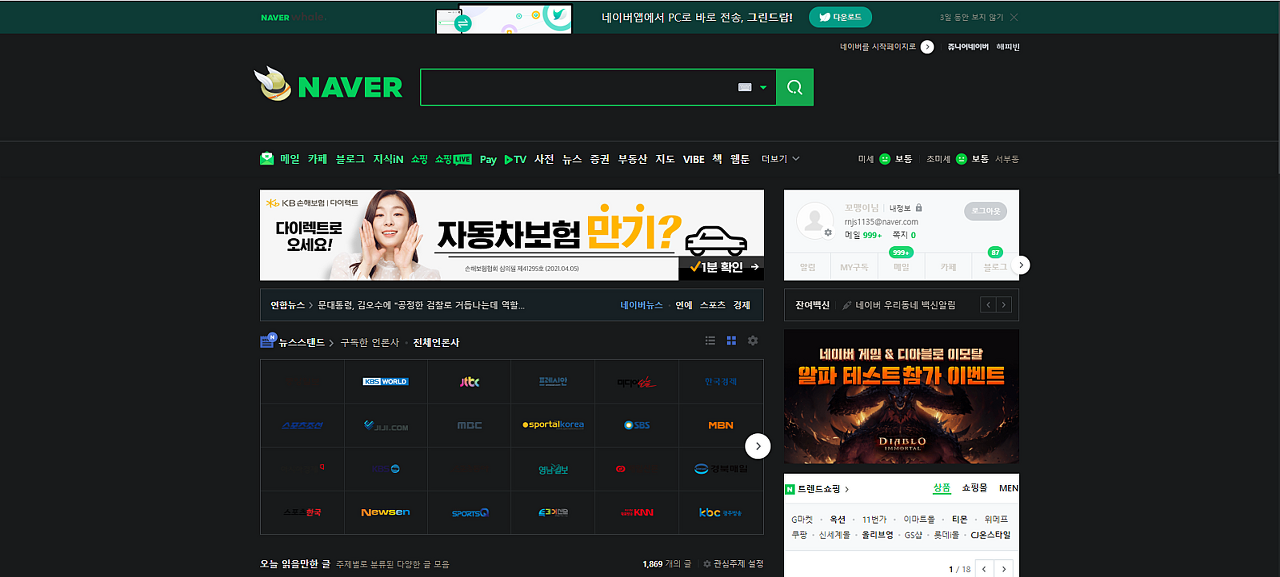Open the 카페 navigation link
Image resolution: width=1280 pixels, height=577 pixels.
pyautogui.click(x=317, y=159)
